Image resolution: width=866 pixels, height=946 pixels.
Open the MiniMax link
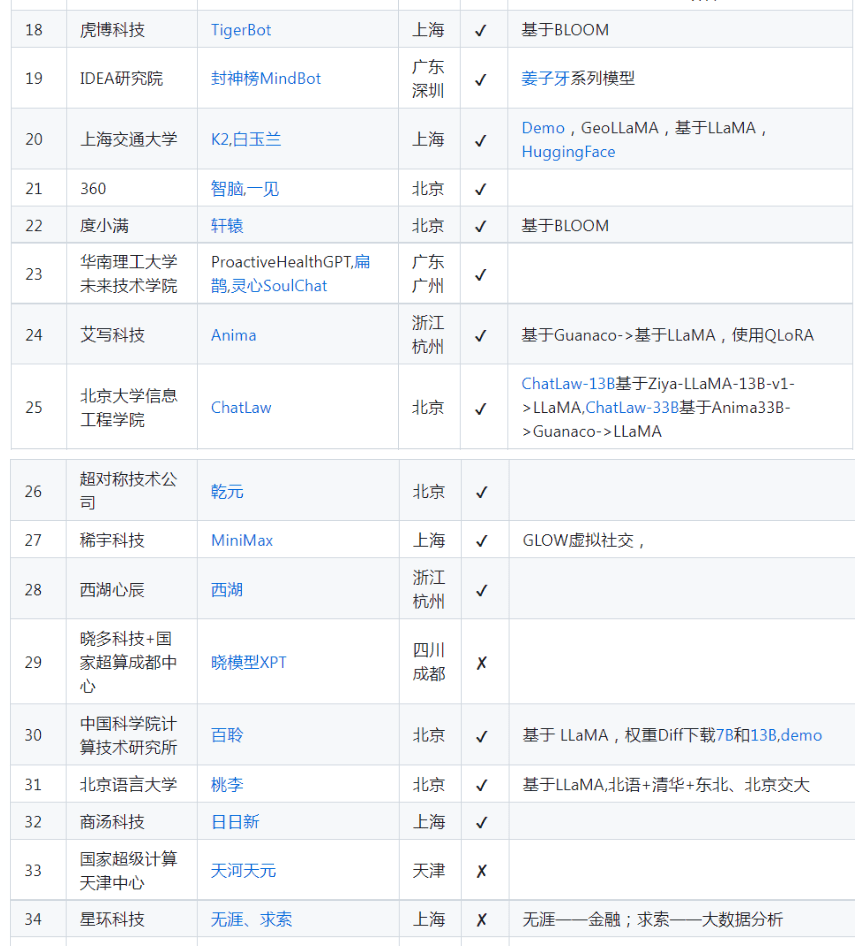(x=242, y=540)
